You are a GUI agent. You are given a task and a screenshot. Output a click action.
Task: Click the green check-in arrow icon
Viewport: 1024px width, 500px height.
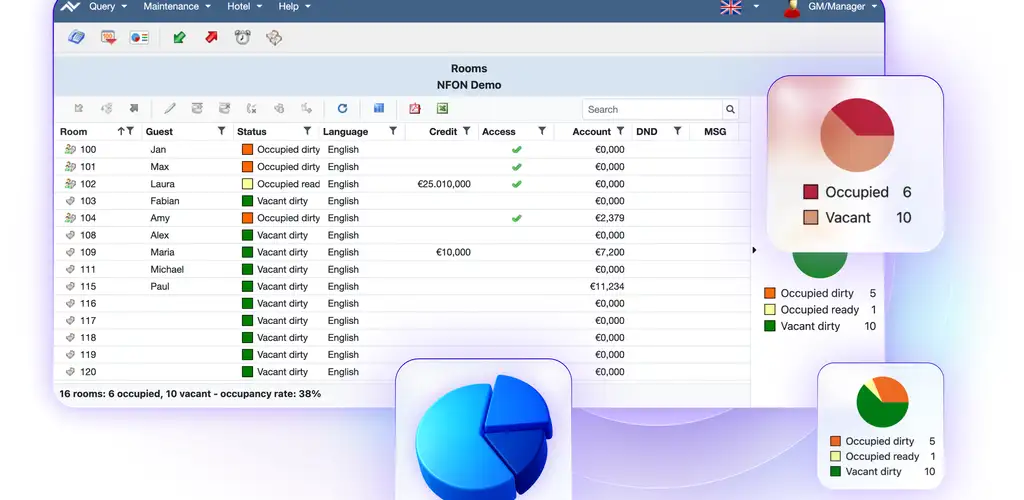click(x=179, y=38)
